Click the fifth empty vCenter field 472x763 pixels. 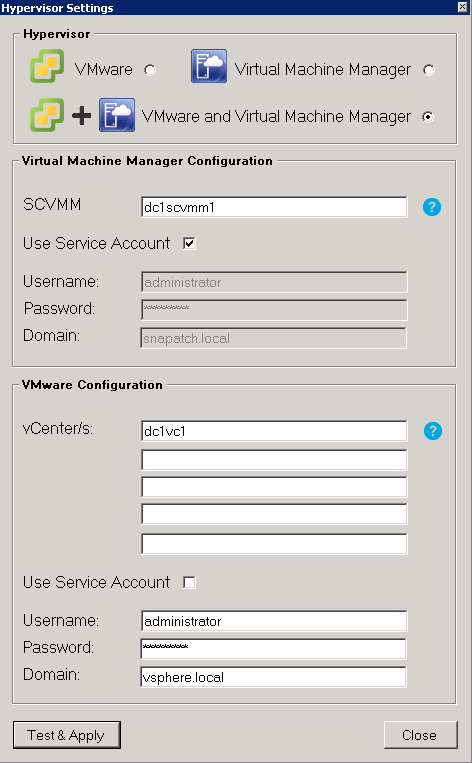[274, 544]
